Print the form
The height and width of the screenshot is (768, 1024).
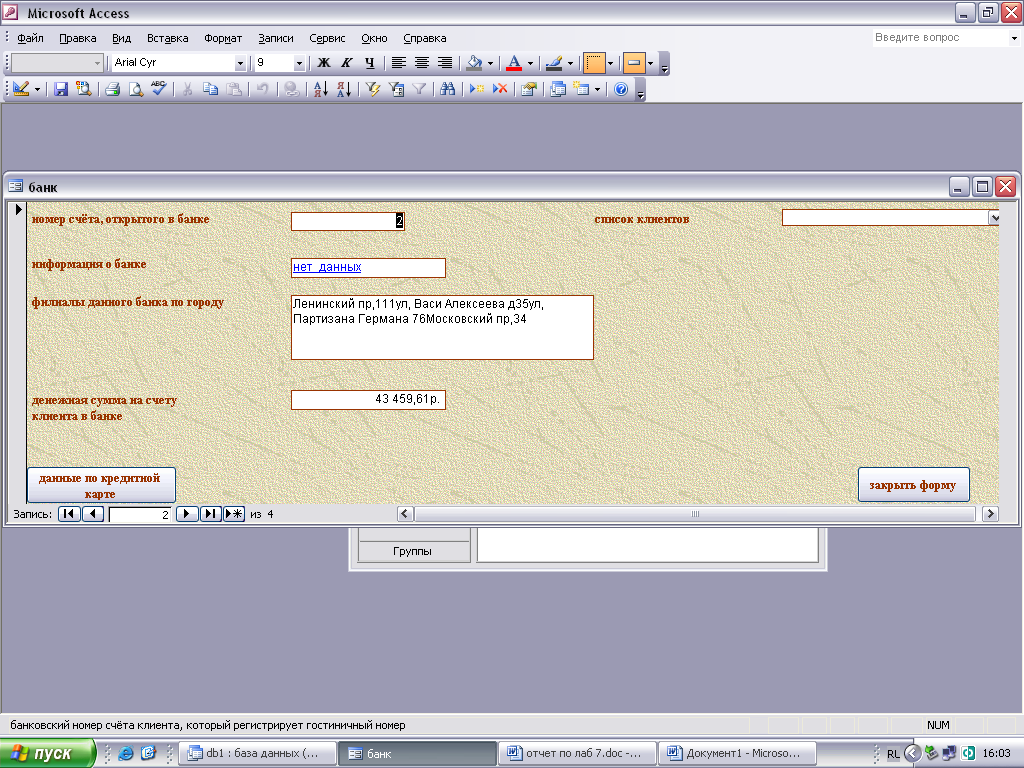112,89
